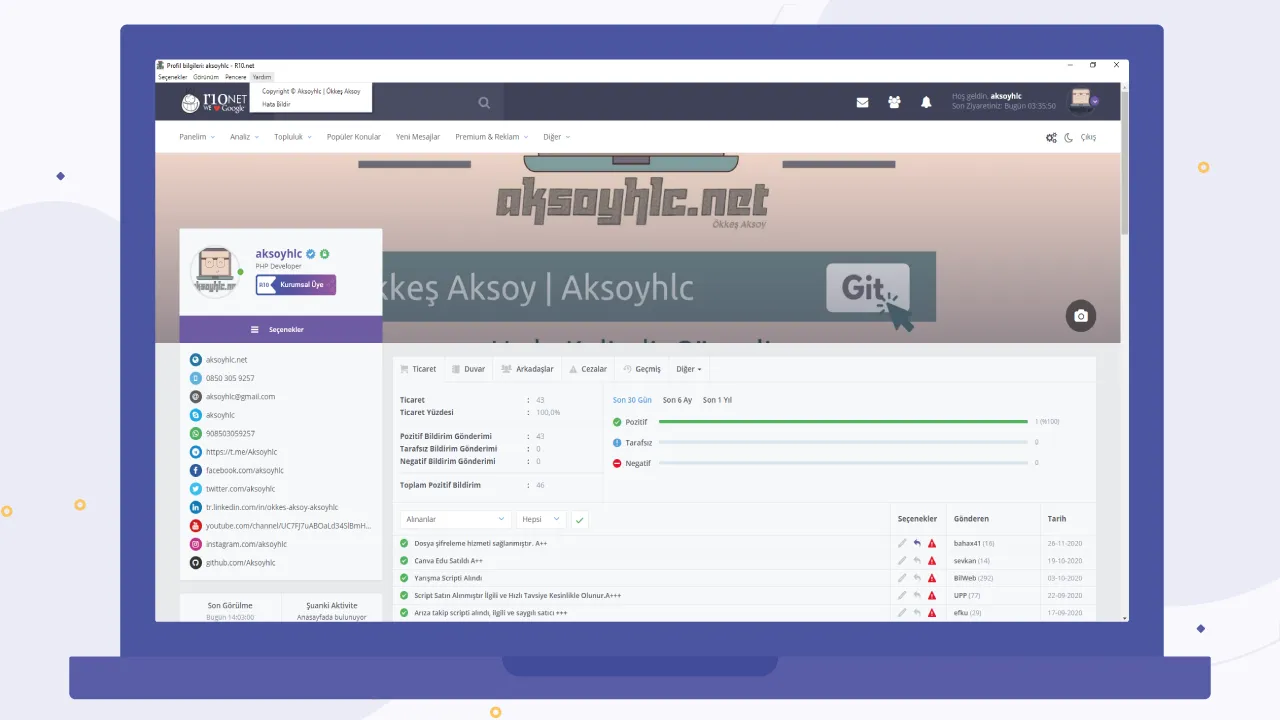Image resolution: width=1280 pixels, height=720 pixels.
Task: Open the user avatar dropdown in header
Action: point(1085,100)
